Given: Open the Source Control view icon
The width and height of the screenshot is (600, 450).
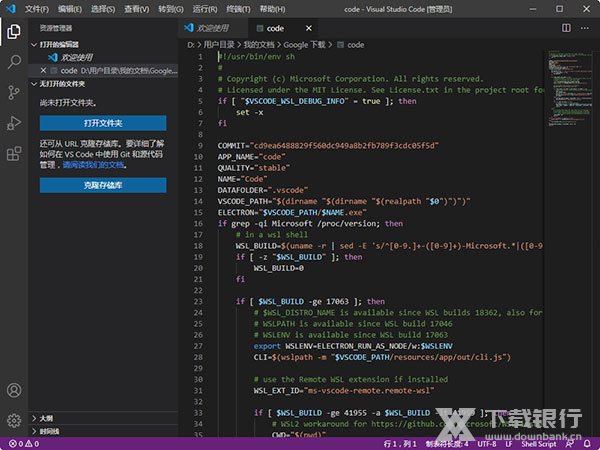Looking at the screenshot, I should (x=14, y=93).
